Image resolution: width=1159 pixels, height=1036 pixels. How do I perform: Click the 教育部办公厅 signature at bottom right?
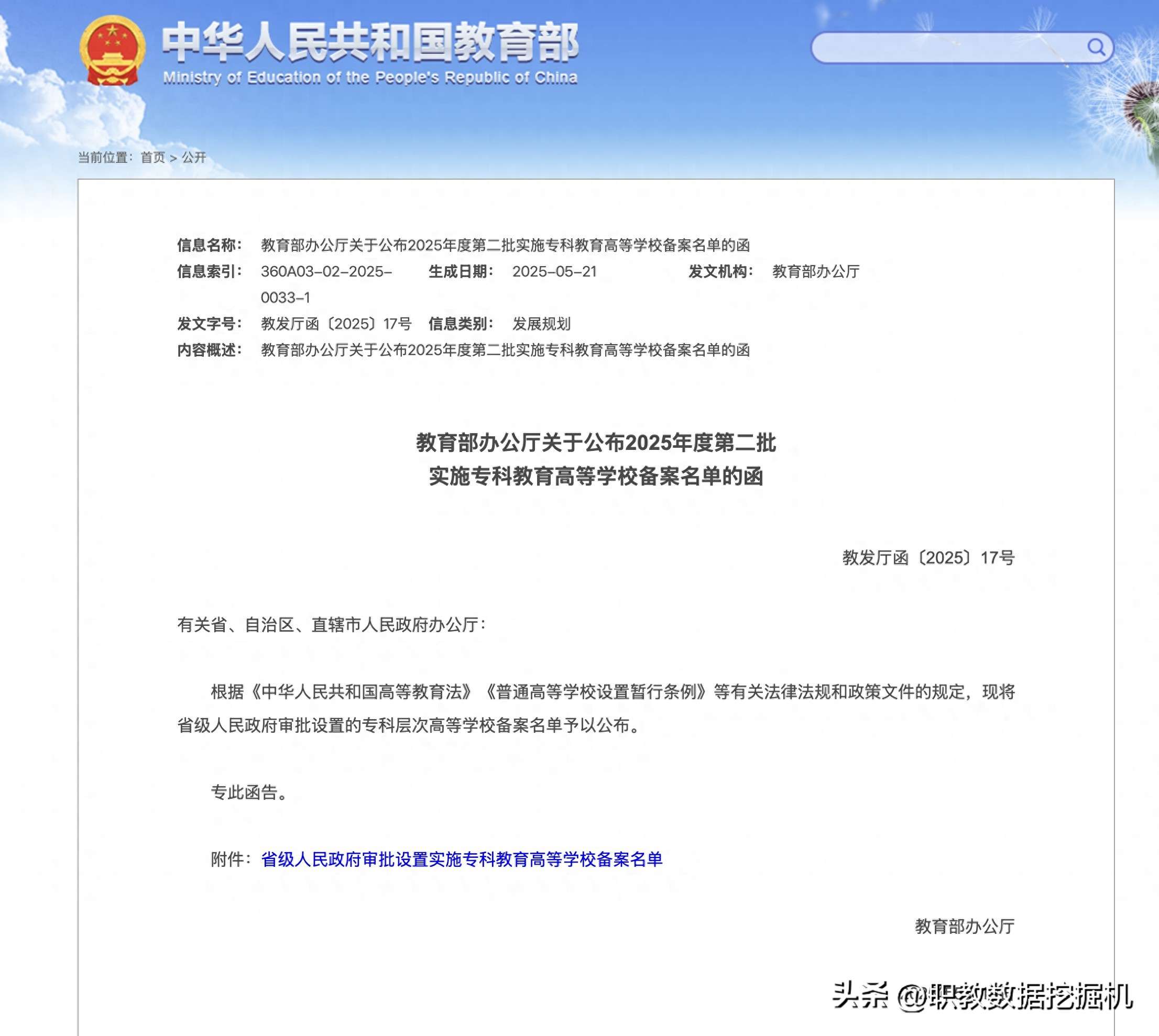964,926
